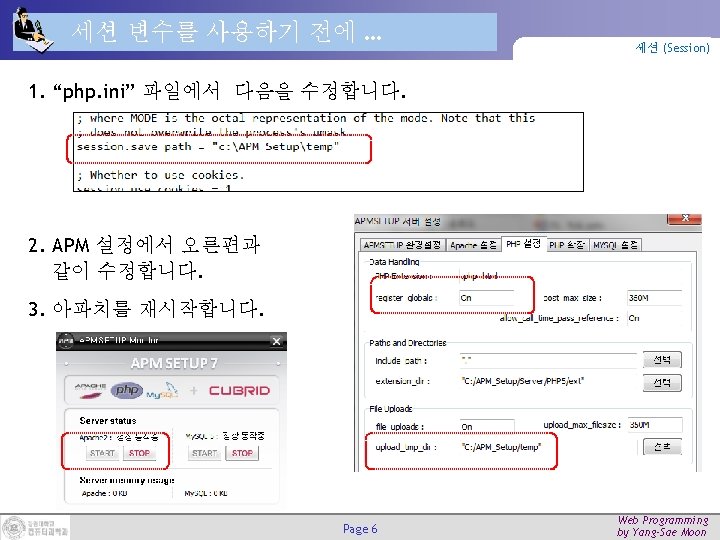720x540 pixels.
Task: Click the file uploads On field
Action: pos(486,427)
